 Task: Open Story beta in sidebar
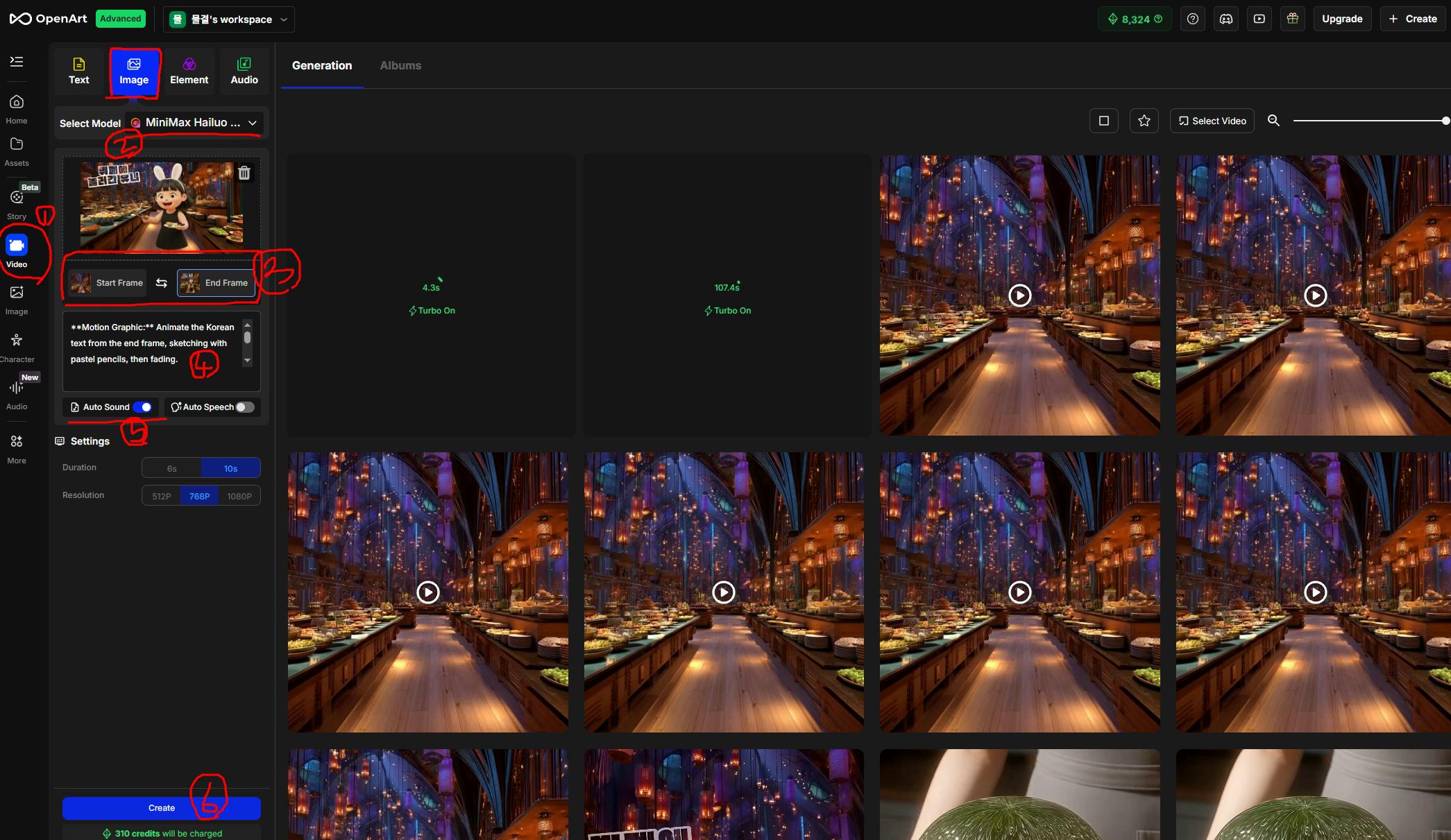pyautogui.click(x=17, y=204)
